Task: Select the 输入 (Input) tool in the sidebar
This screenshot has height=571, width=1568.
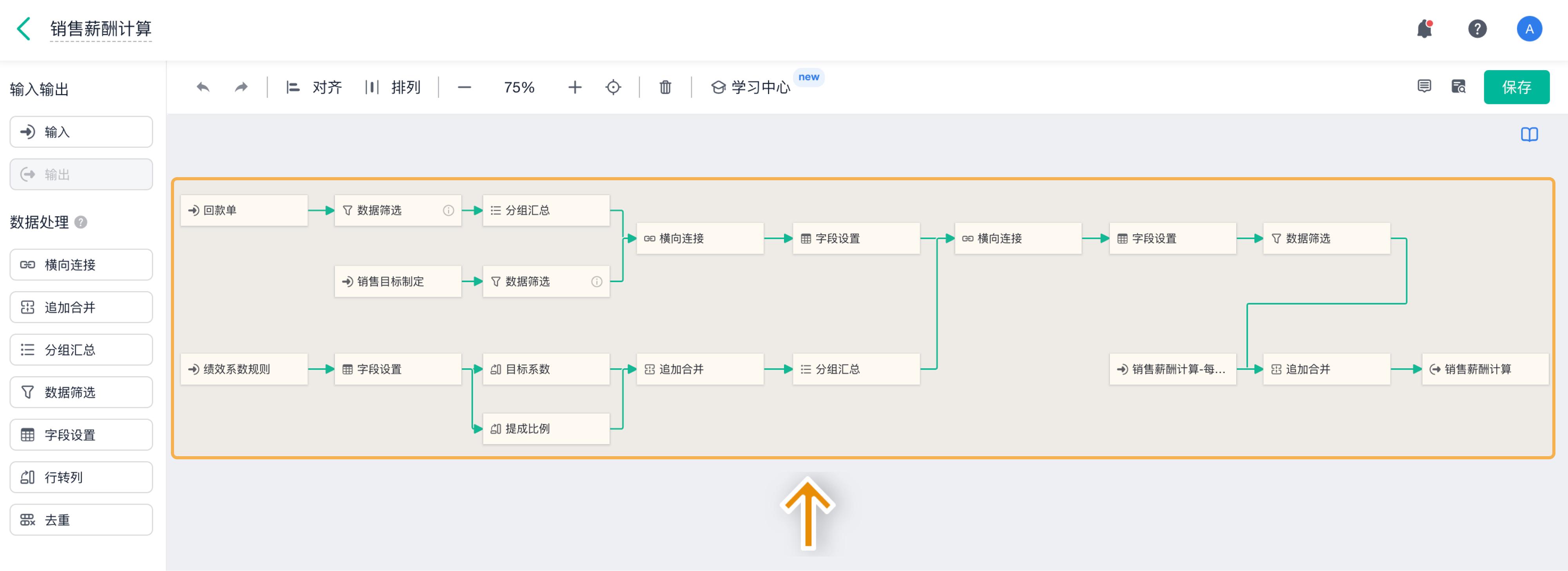Action: click(81, 132)
